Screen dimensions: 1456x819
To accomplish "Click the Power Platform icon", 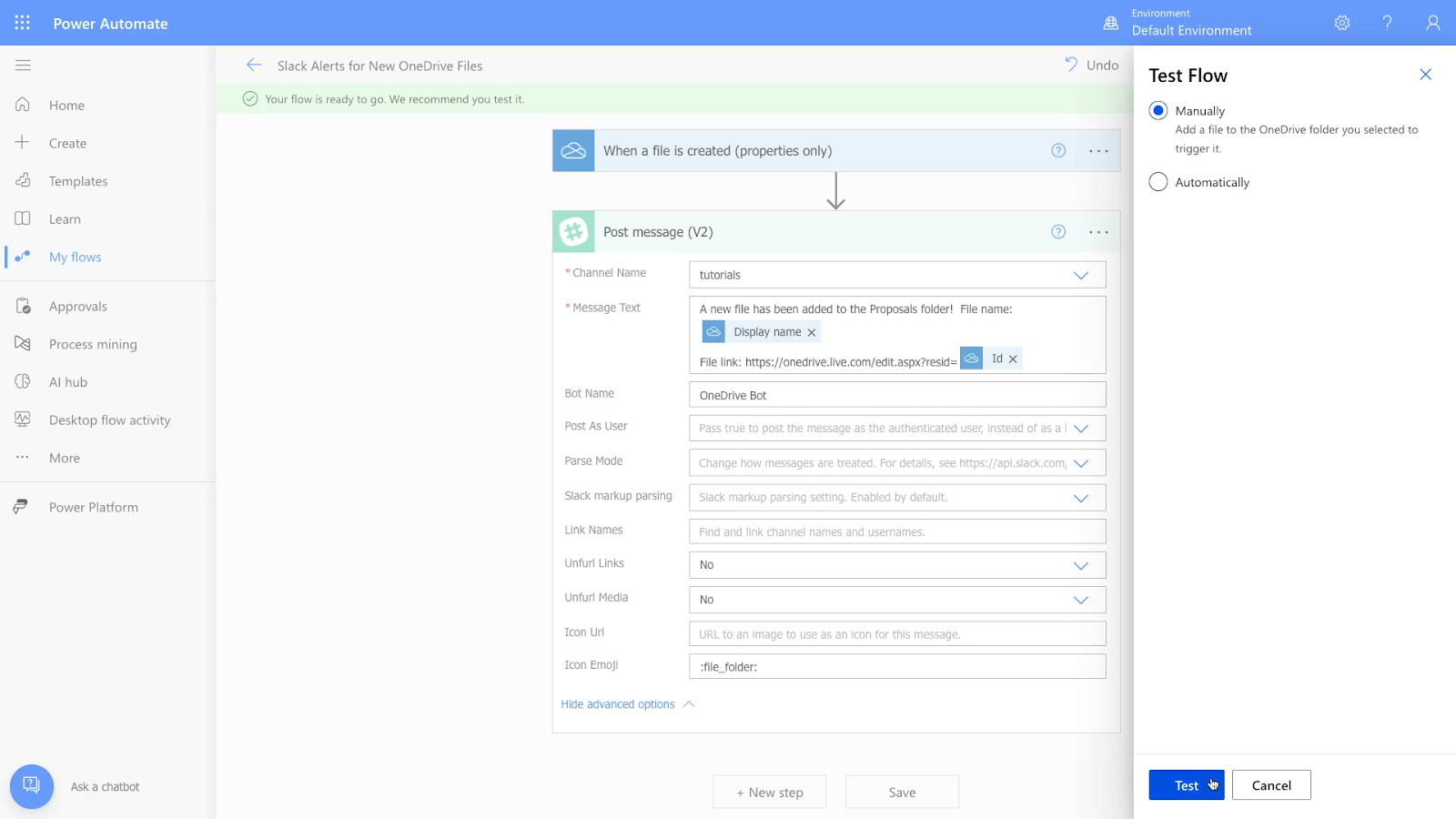I will (21, 507).
